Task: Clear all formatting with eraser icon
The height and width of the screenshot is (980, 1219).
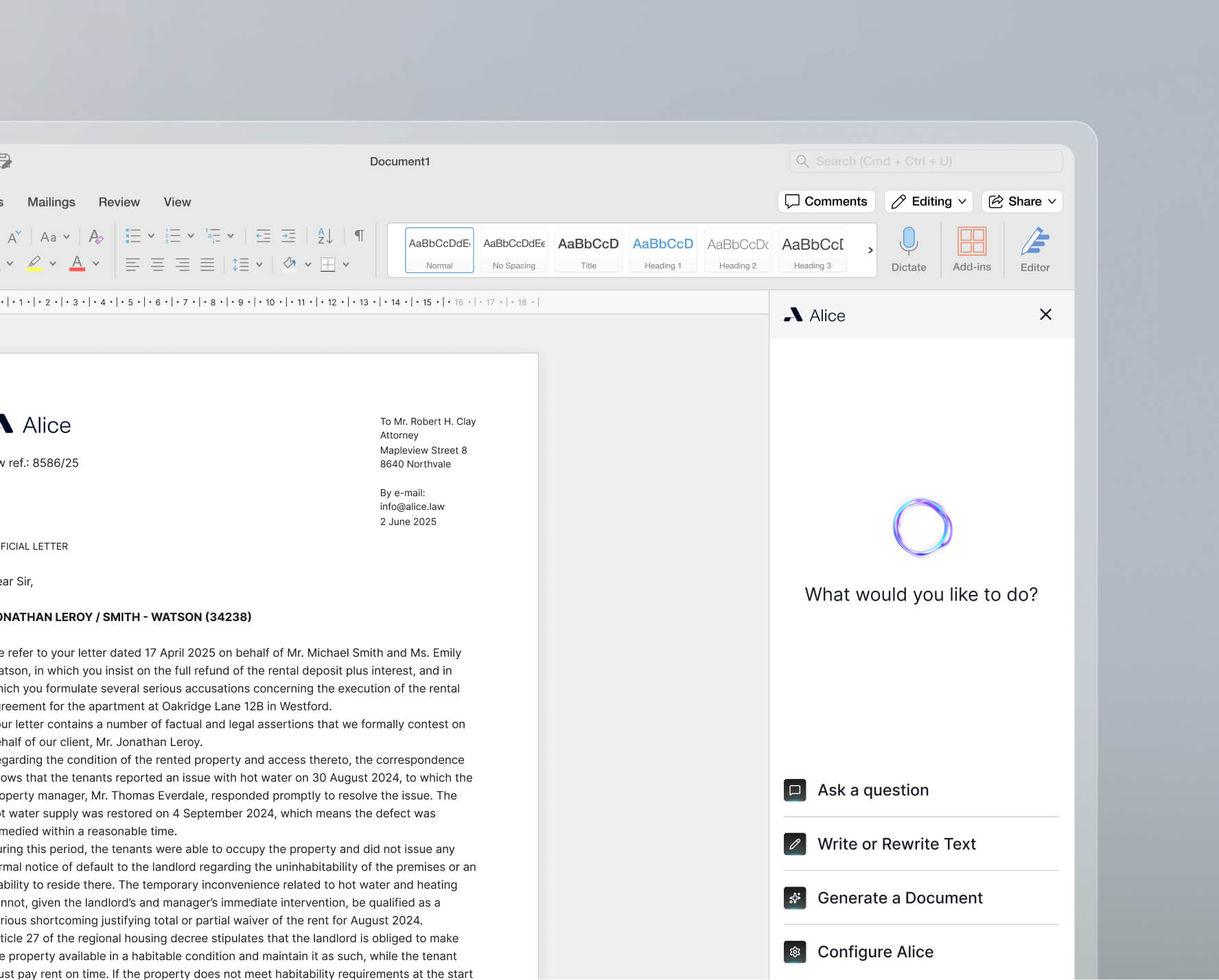Action: point(96,237)
